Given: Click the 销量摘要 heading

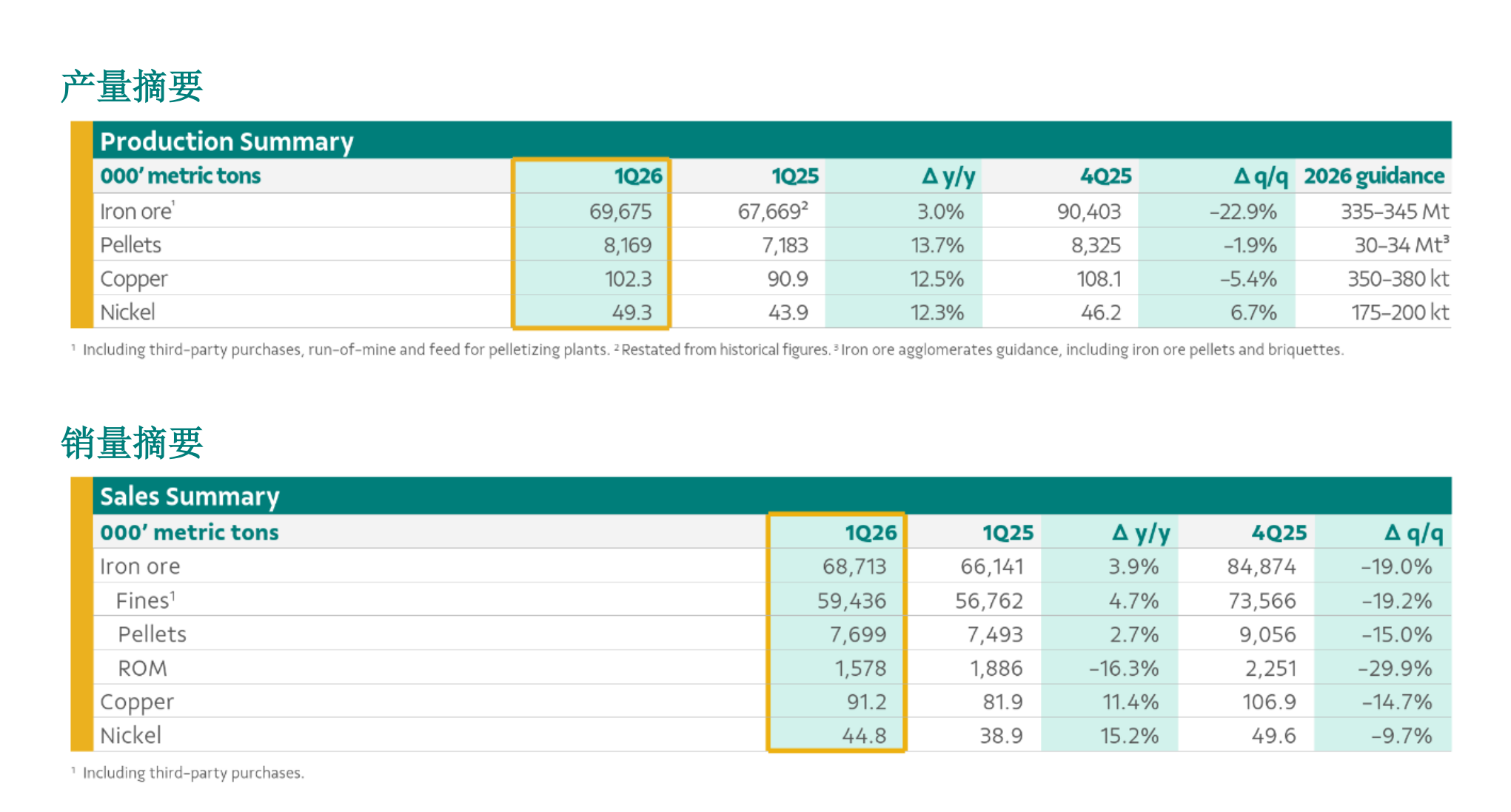Looking at the screenshot, I should pos(132,443).
